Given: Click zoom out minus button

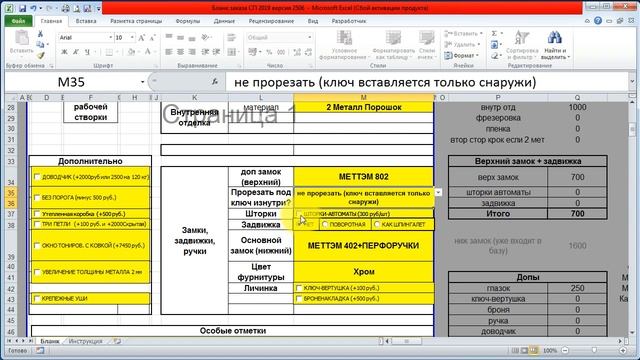Looking at the screenshot, I should click(565, 351).
